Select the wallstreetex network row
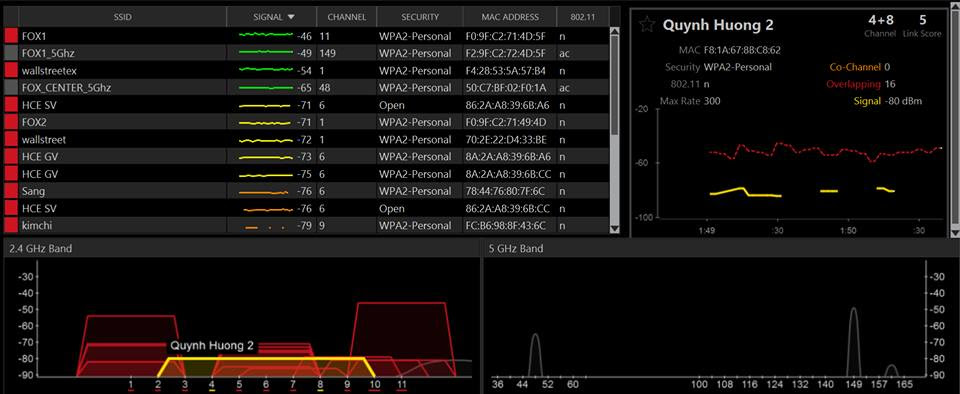 (307, 70)
